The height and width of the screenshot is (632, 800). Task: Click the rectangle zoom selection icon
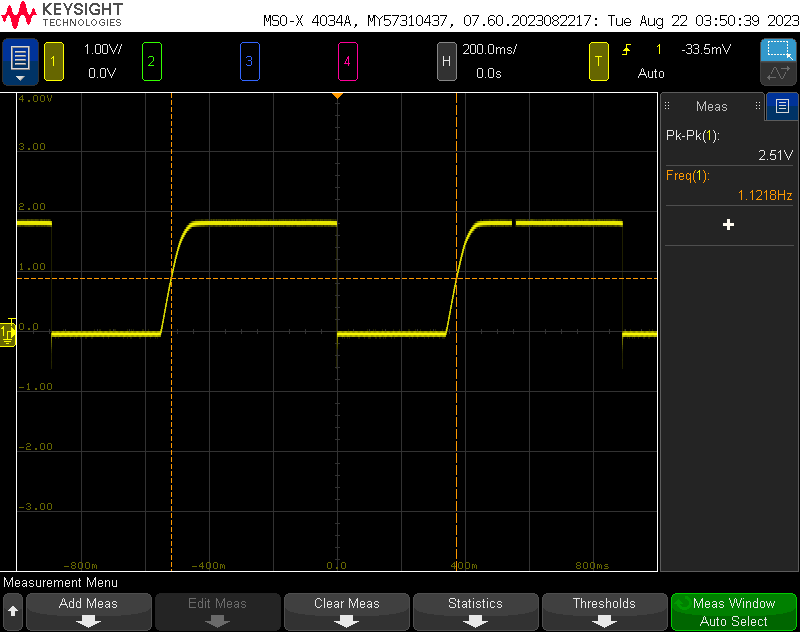(778, 50)
